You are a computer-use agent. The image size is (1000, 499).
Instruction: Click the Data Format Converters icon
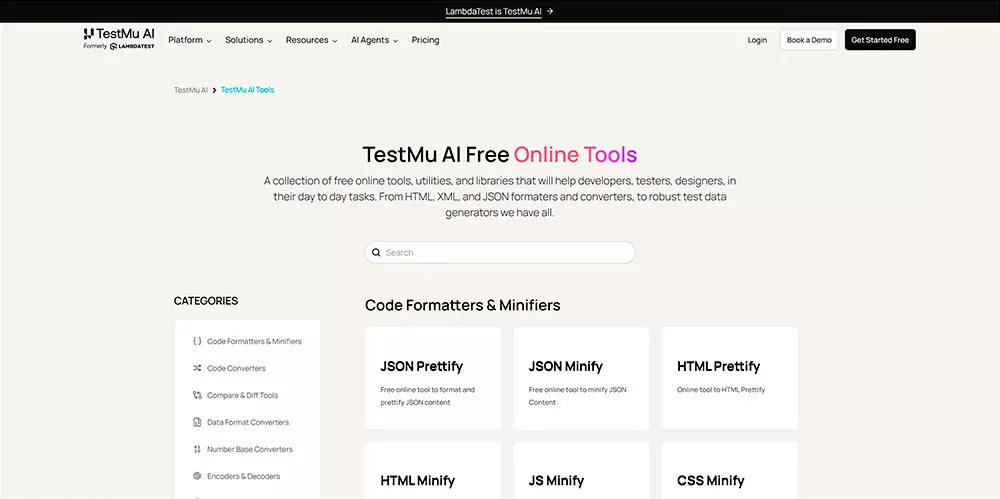point(197,422)
